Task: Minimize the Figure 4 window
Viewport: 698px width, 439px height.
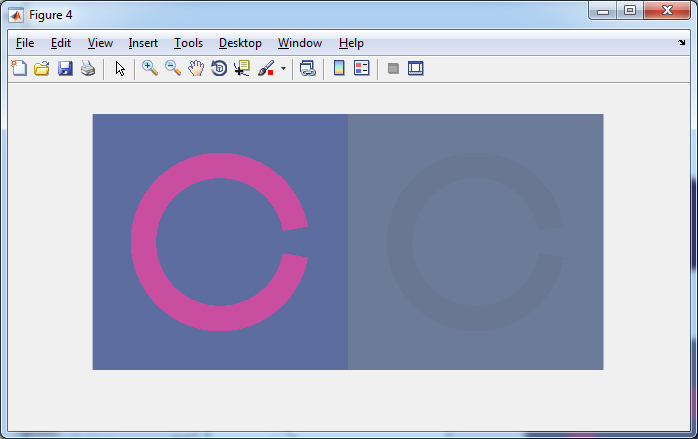Action: coord(603,10)
